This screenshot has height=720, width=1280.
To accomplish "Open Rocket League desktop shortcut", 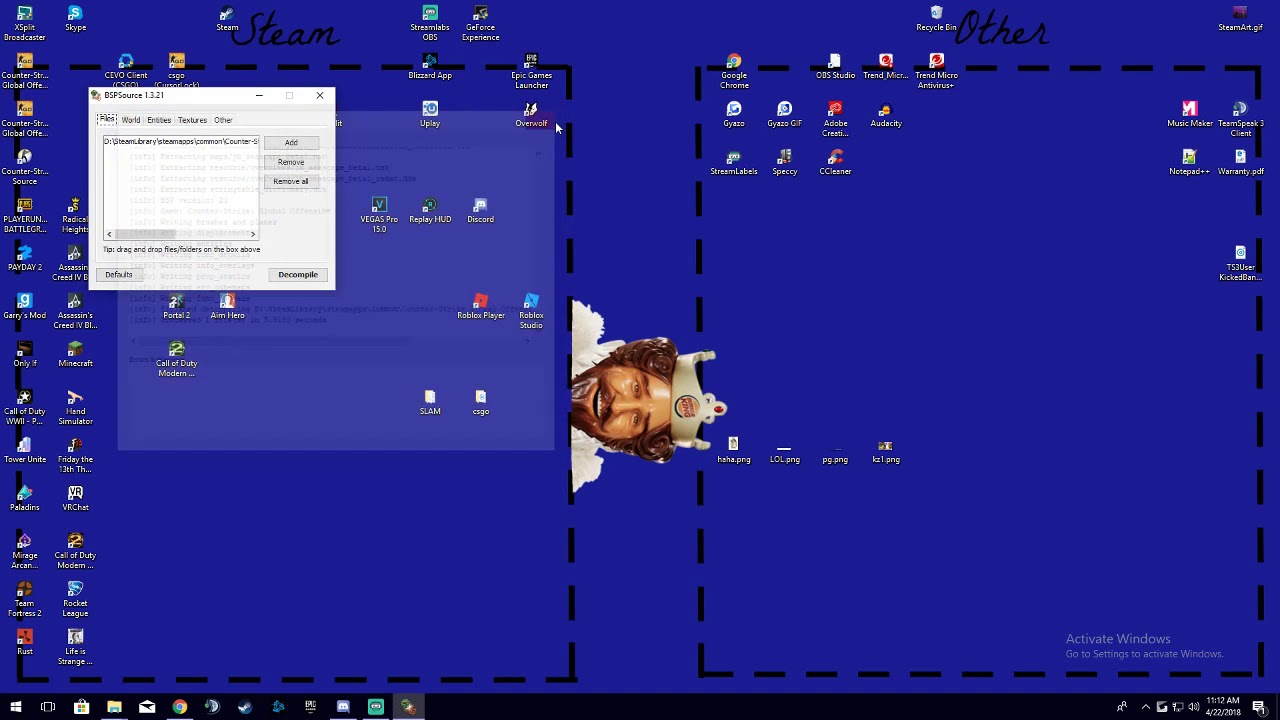I will (75, 600).
